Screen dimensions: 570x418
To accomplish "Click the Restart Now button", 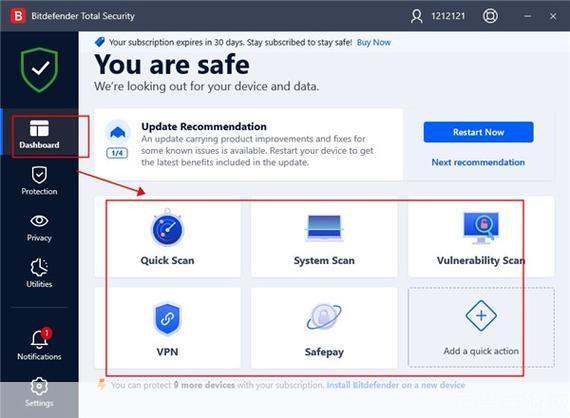I will (478, 132).
